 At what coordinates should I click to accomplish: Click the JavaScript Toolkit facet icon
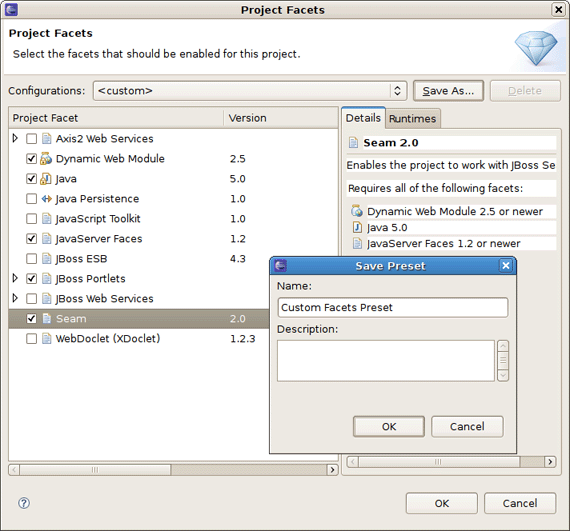coord(47,218)
